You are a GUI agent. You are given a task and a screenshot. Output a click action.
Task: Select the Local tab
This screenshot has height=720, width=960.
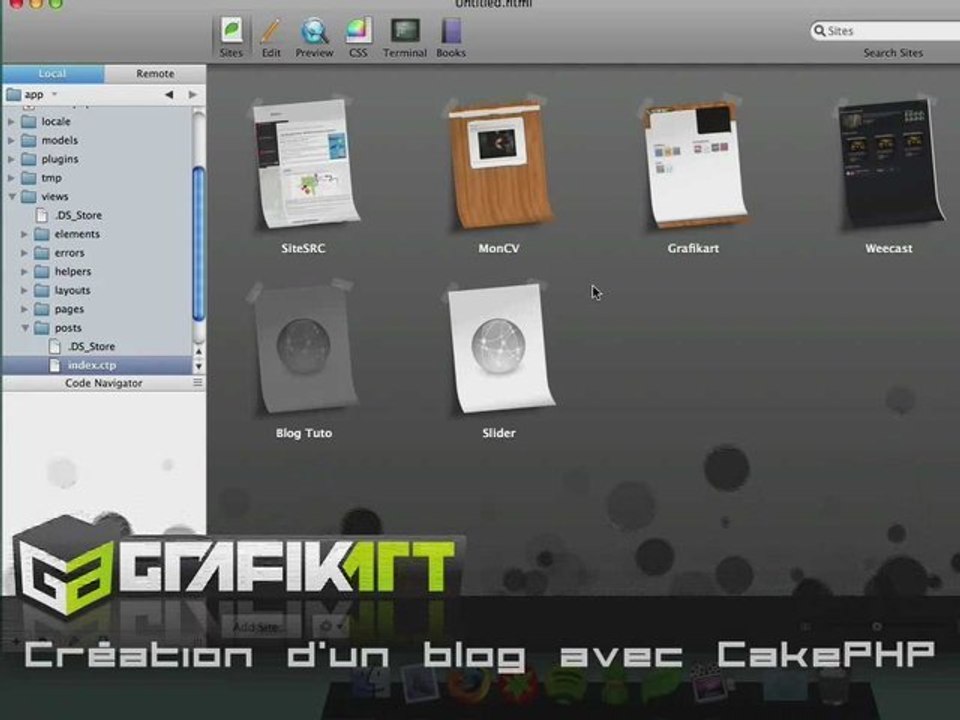tap(53, 73)
